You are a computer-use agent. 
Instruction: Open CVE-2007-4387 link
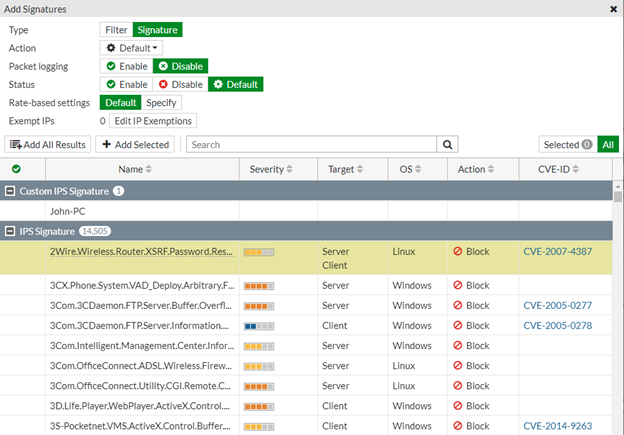(x=557, y=251)
